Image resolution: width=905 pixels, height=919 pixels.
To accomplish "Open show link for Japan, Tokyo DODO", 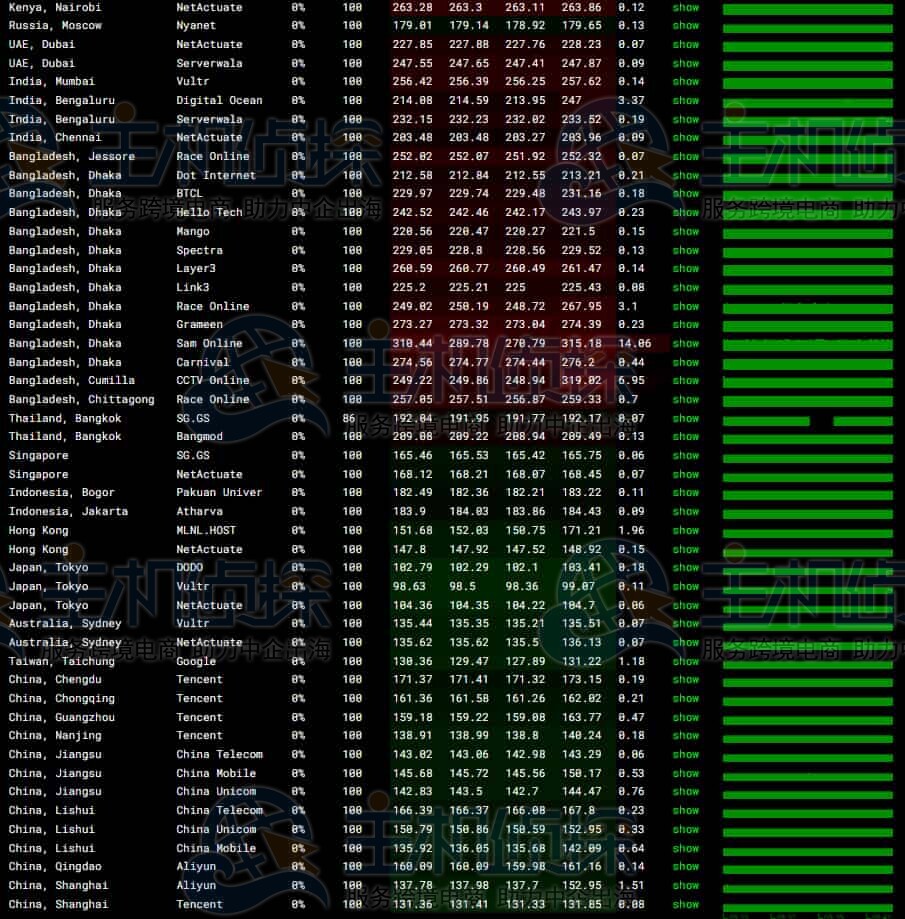I will (686, 568).
